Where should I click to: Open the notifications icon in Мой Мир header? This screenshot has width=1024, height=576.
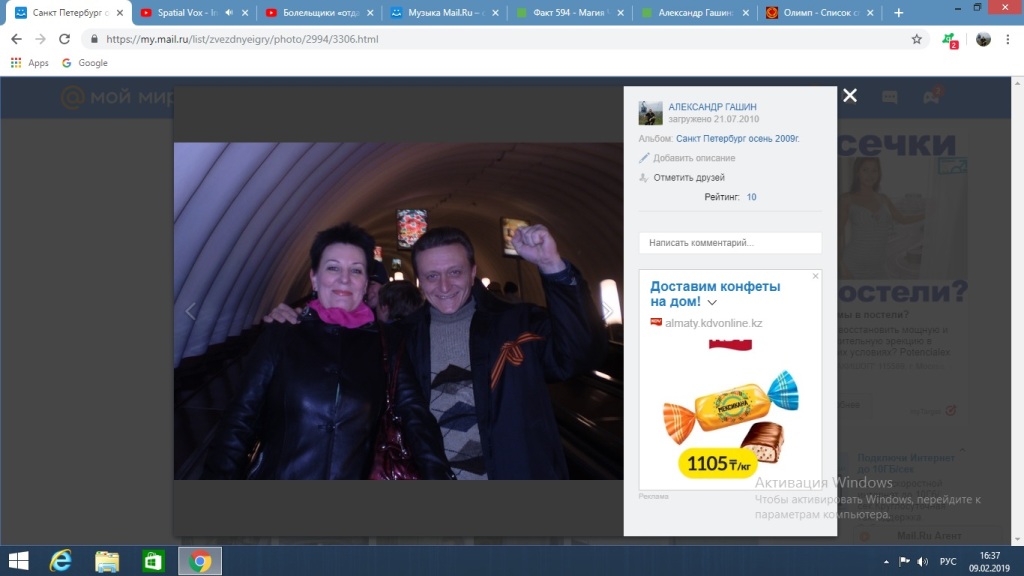point(932,97)
